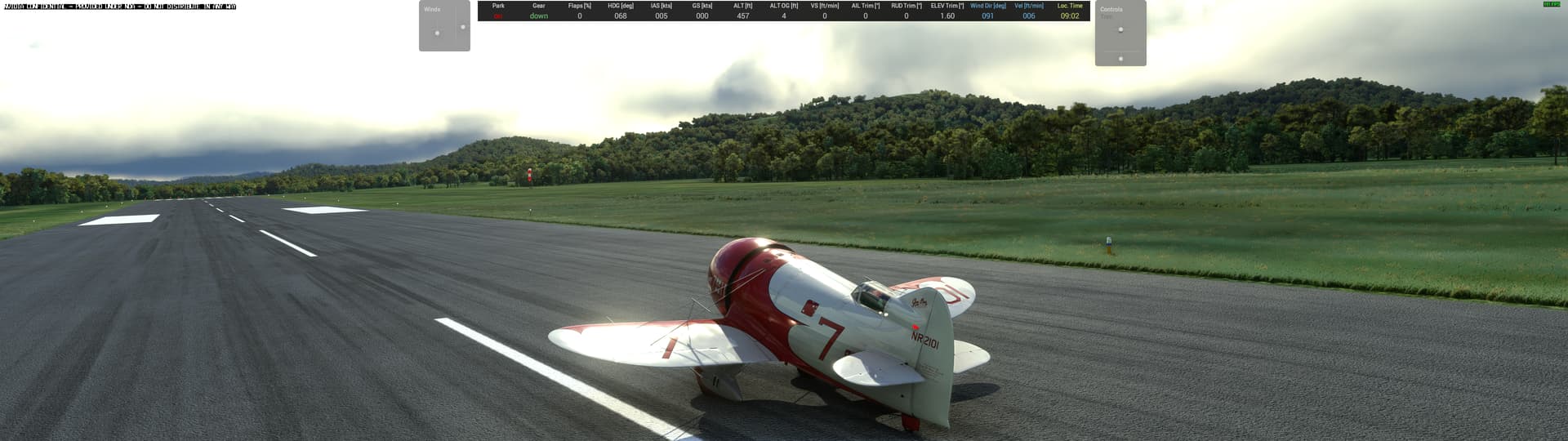
Task: Click the IAS airspeed readout
Action: click(661, 16)
